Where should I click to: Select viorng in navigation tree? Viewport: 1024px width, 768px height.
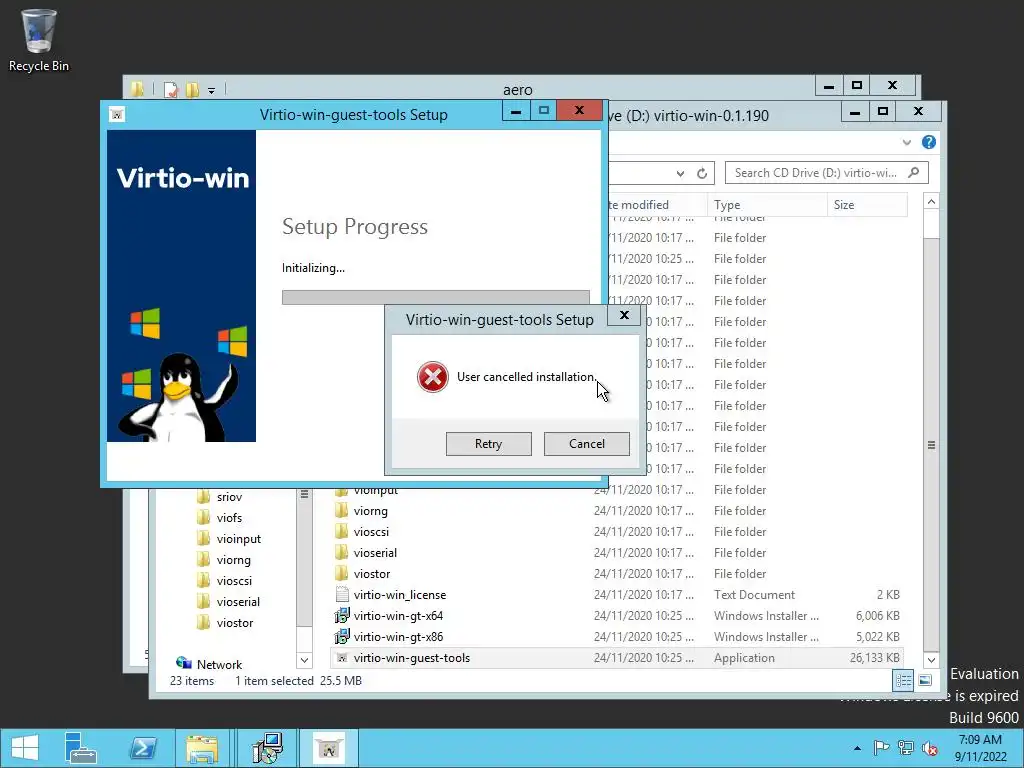pos(233,560)
